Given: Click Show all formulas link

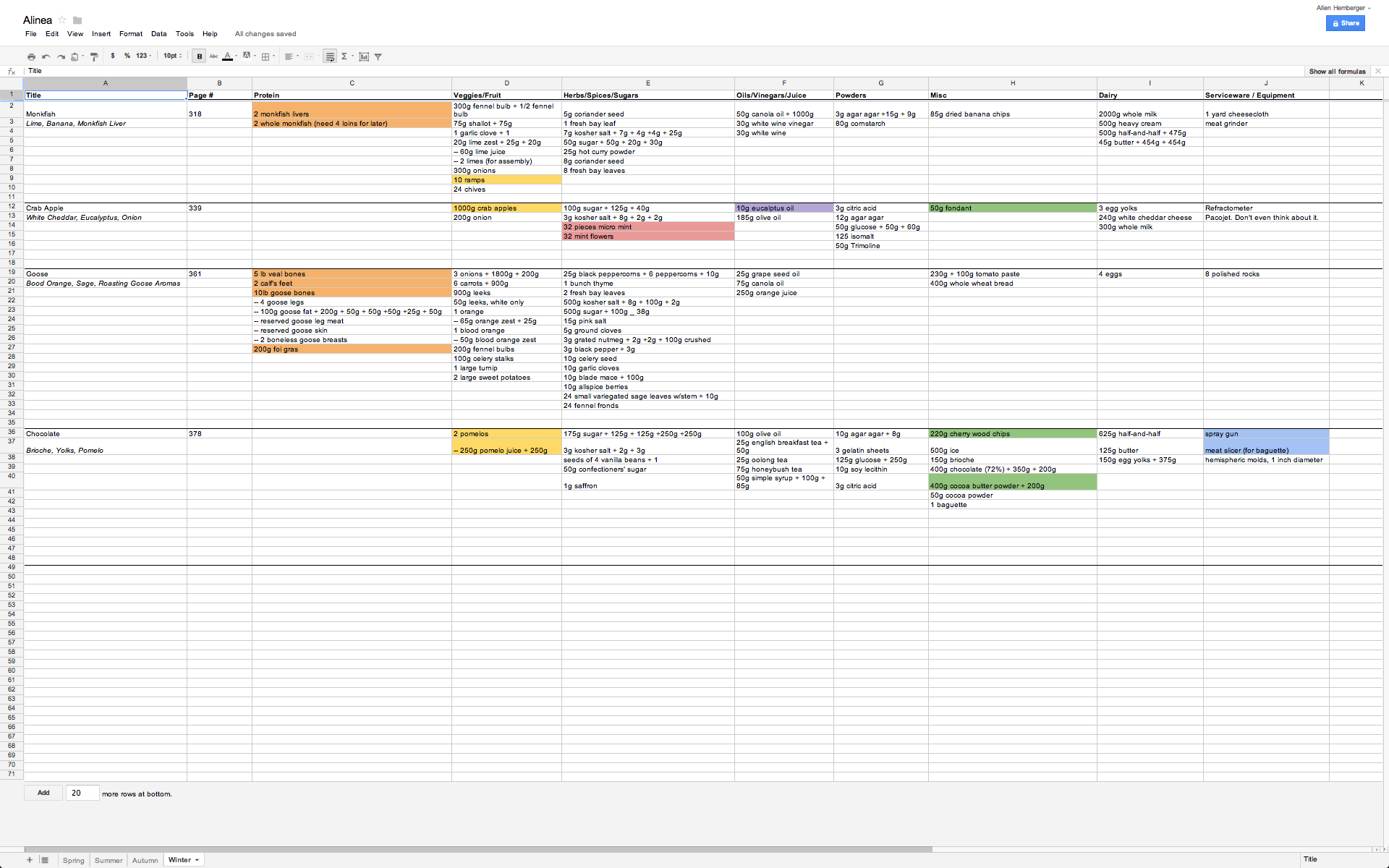Looking at the screenshot, I should coord(1337,72).
